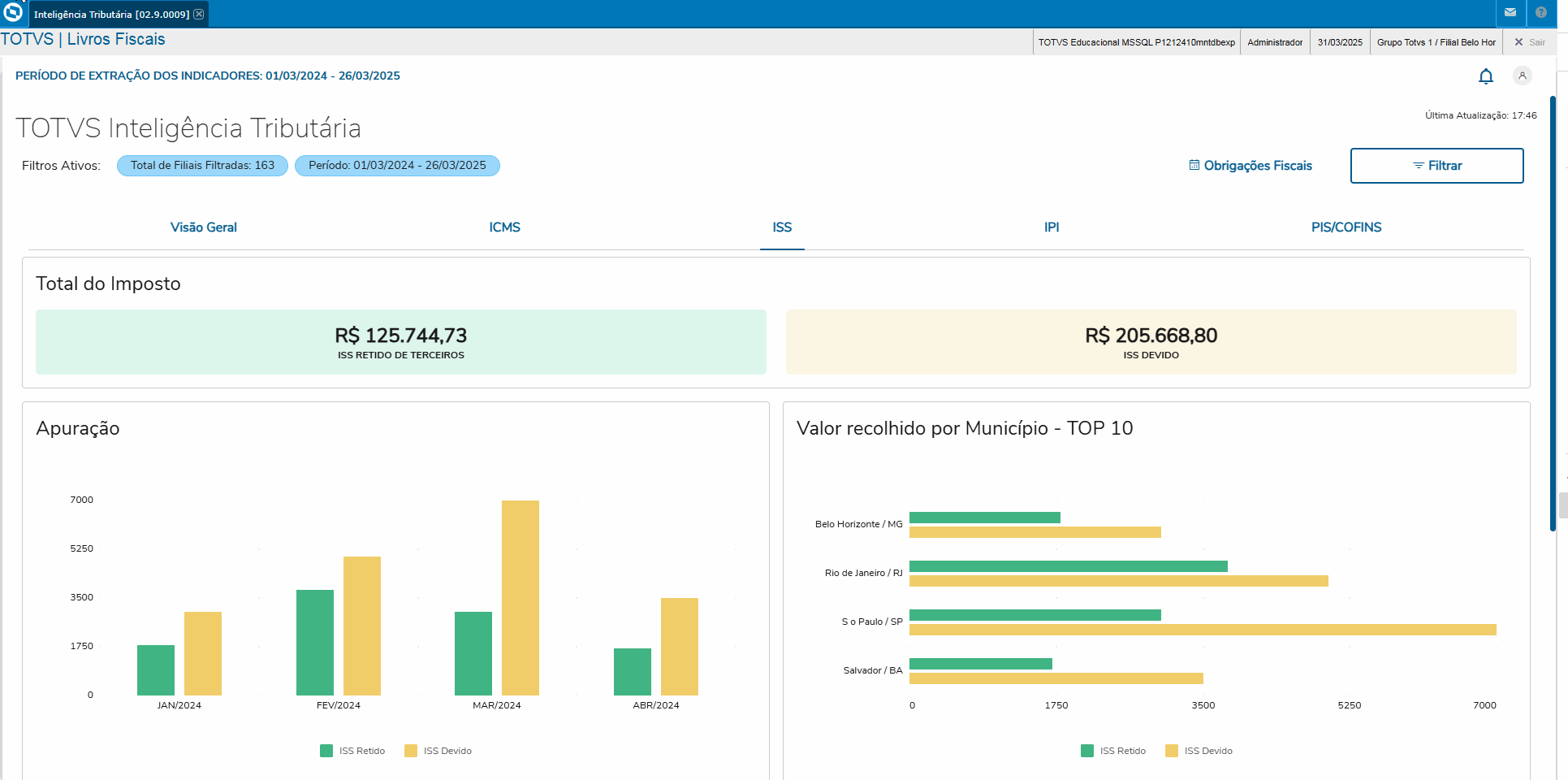
Task: Click the MAR/2024 ISS Devido yellow bar
Action: pyautogui.click(x=521, y=598)
